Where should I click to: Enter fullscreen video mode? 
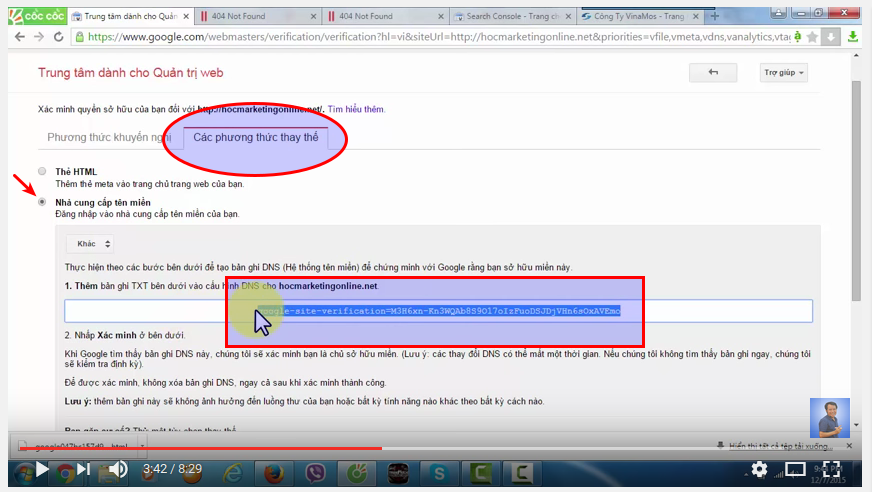point(831,469)
